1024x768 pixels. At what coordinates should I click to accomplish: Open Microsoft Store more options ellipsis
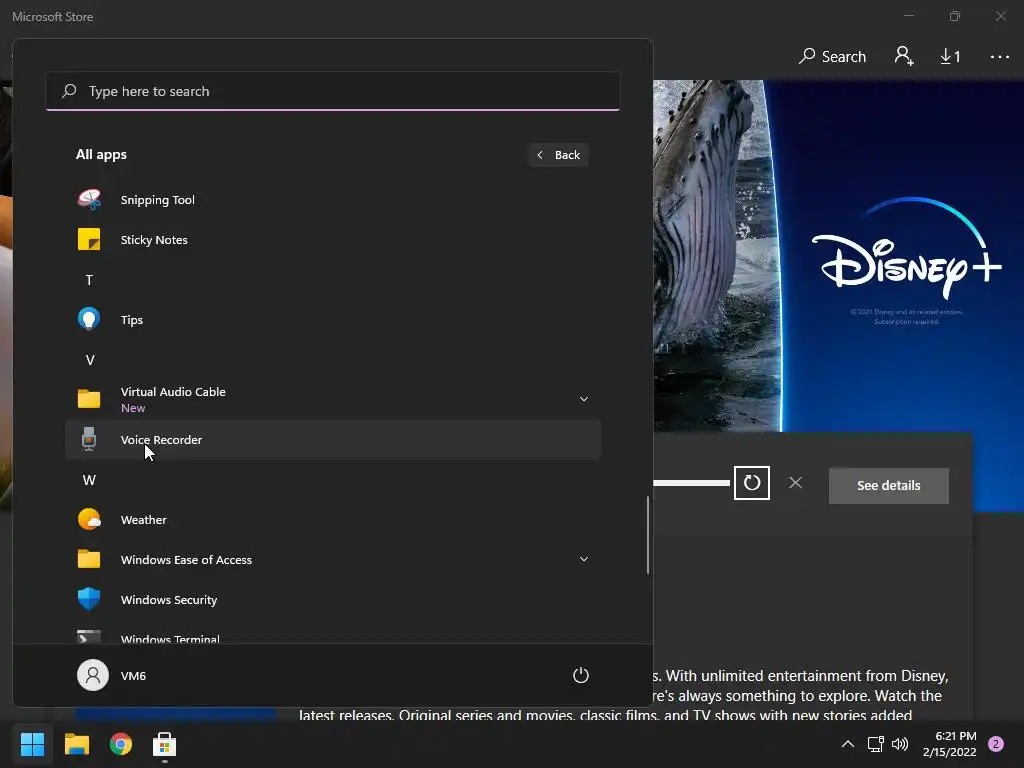tap(999, 57)
